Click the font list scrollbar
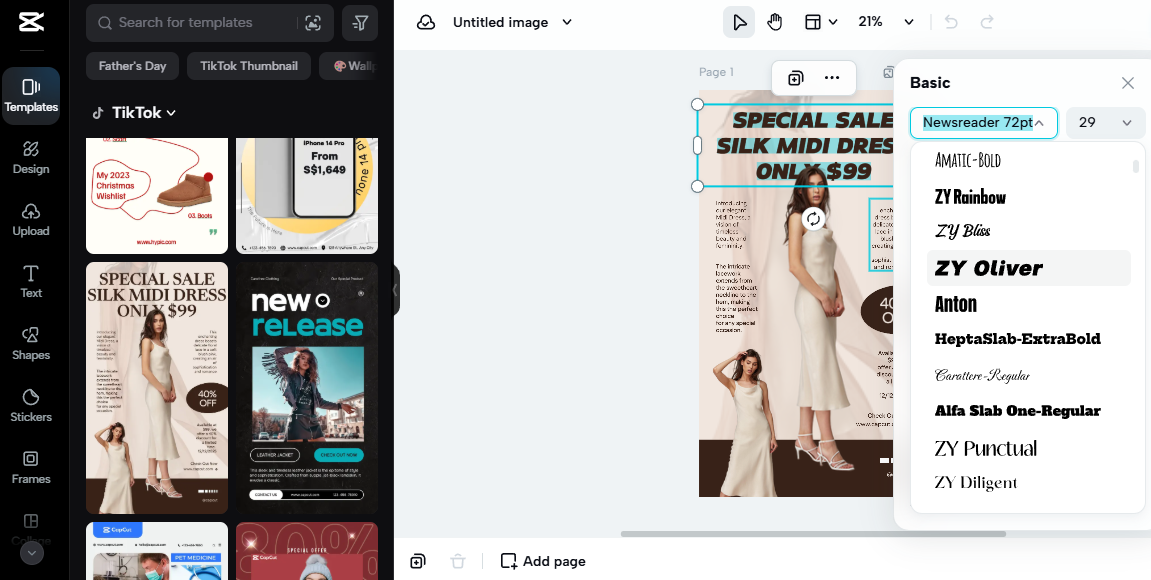1151x580 pixels. click(1136, 167)
